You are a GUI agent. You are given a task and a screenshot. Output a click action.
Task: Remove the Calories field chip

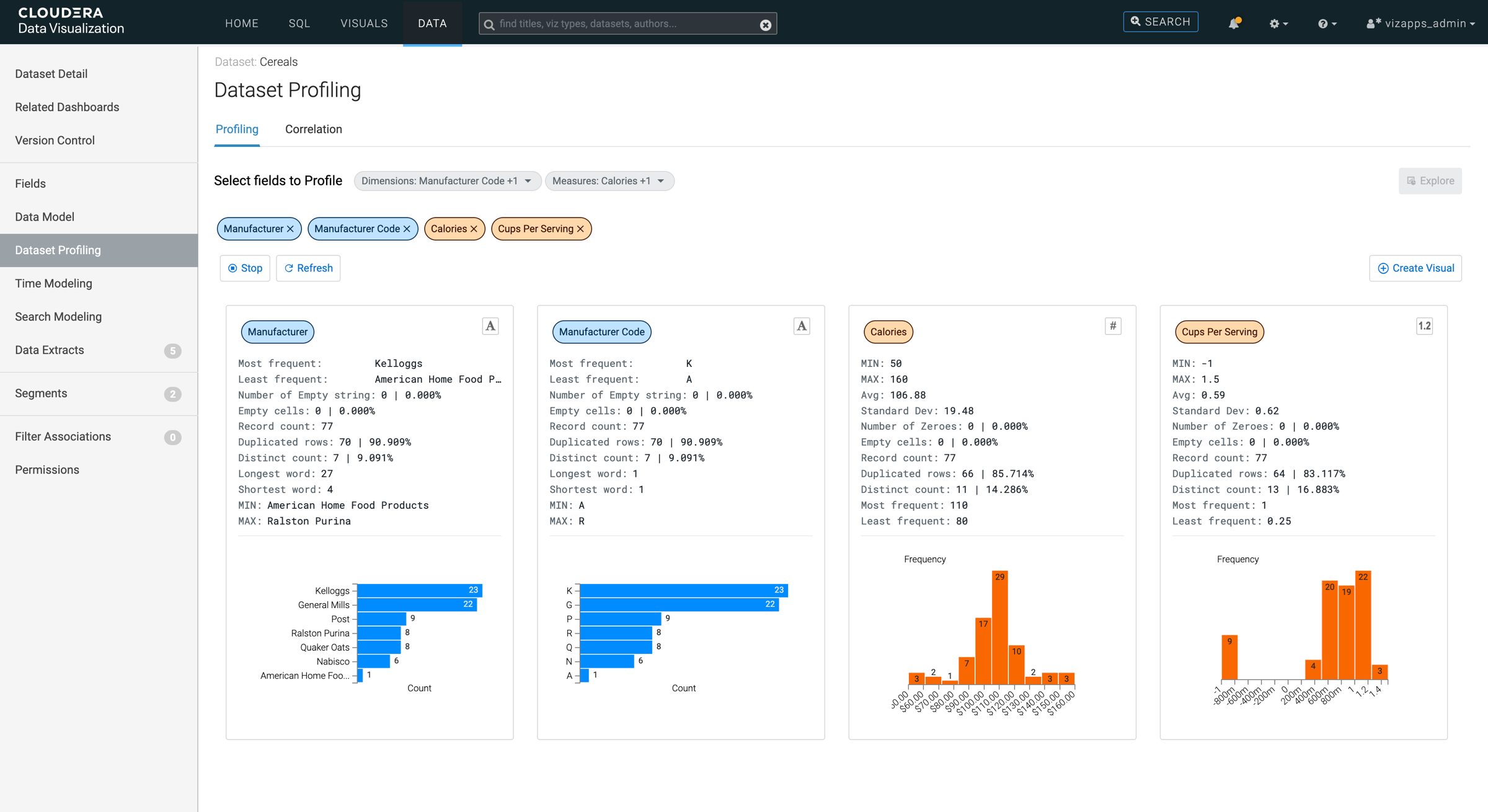click(474, 229)
